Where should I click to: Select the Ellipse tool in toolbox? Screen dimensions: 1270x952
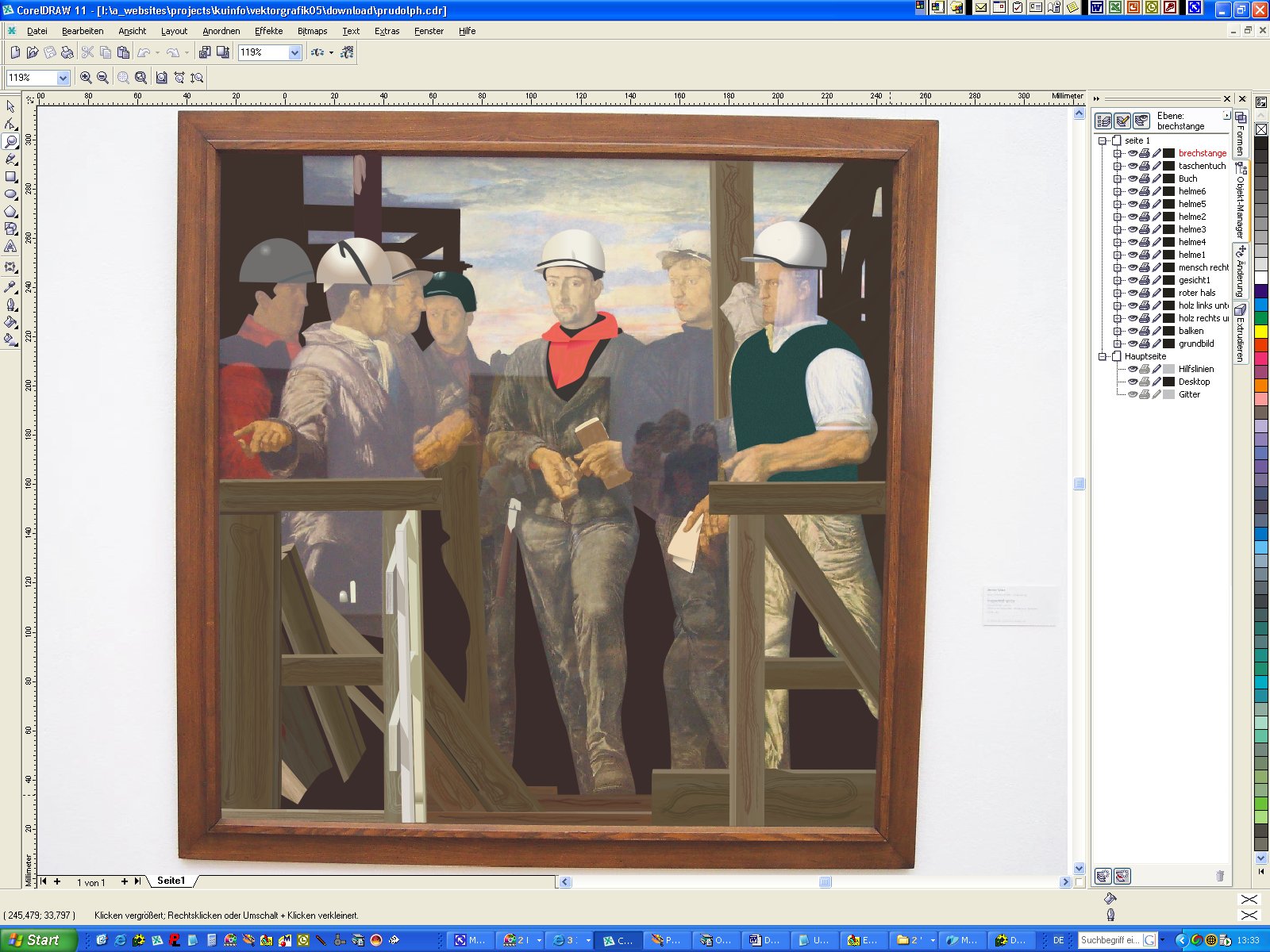click(10, 194)
